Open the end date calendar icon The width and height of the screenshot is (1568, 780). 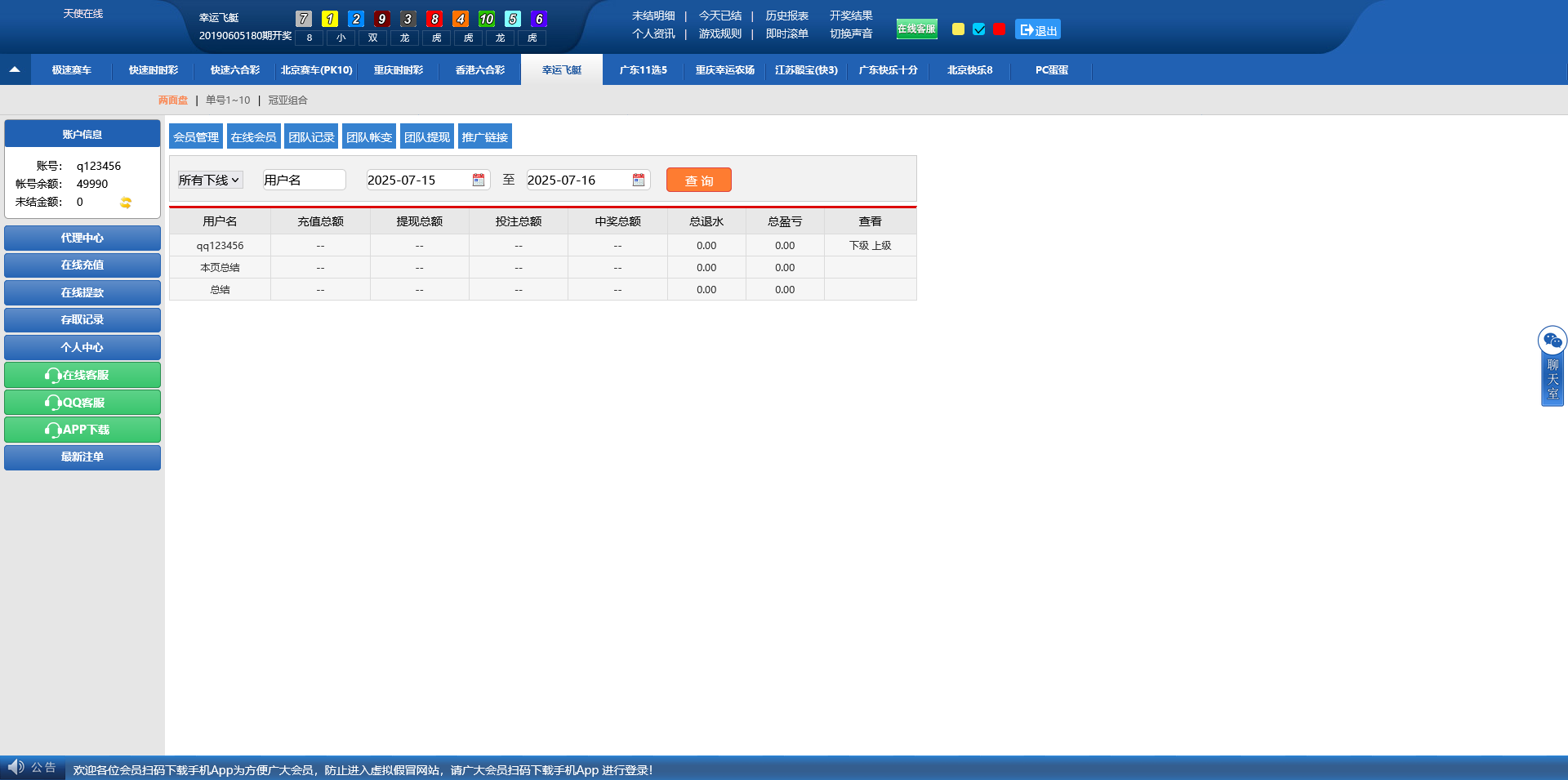639,180
